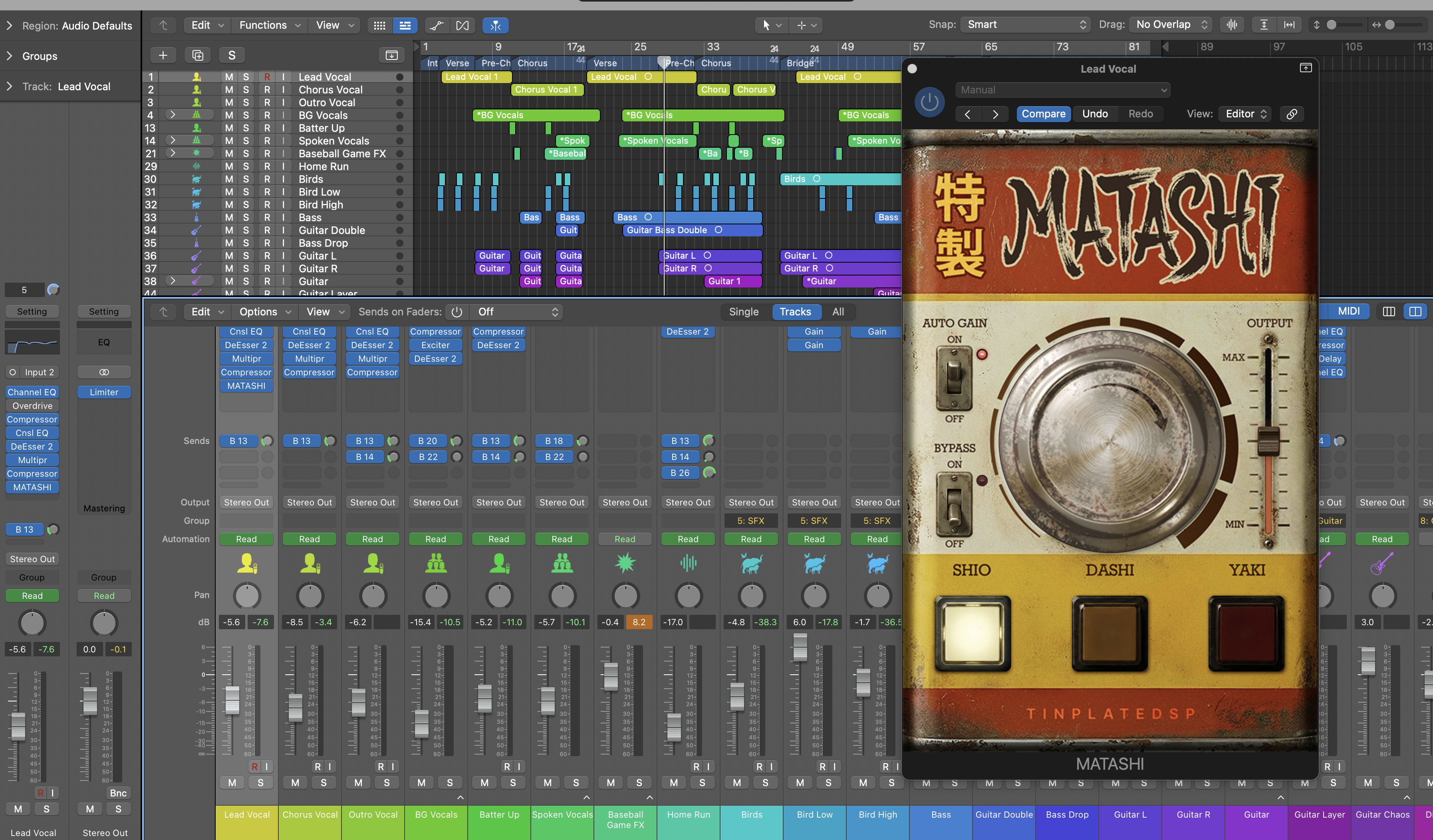Click the Lead Vocal track icon in track list

(x=196, y=77)
